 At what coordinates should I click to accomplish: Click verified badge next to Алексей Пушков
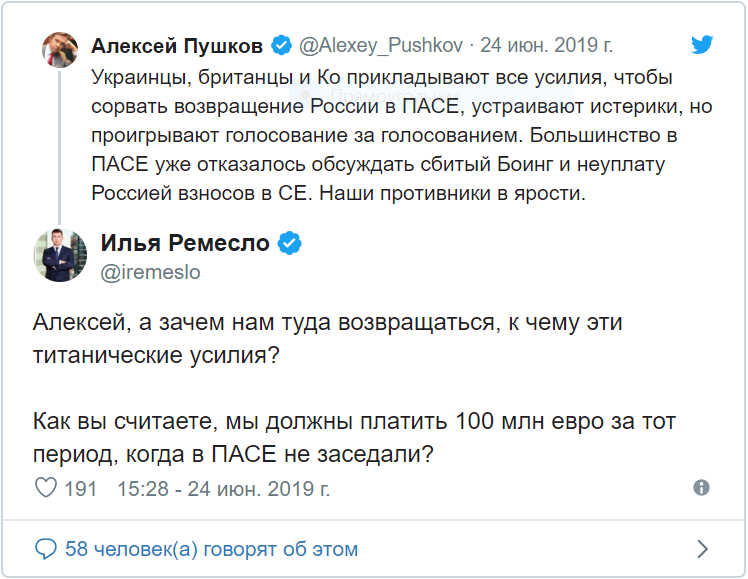(x=281, y=46)
